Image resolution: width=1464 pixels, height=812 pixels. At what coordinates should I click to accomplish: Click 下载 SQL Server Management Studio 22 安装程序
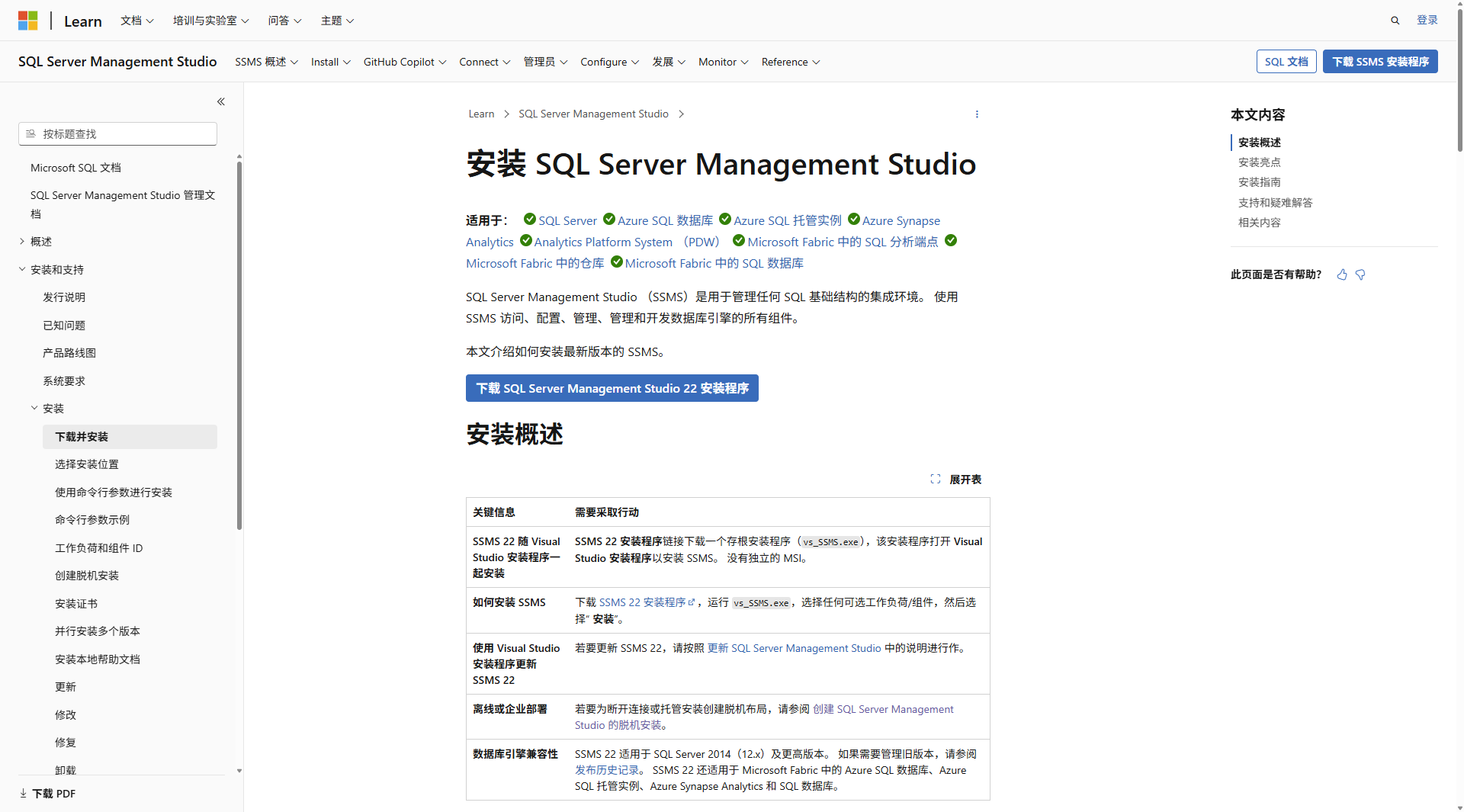[x=612, y=388]
